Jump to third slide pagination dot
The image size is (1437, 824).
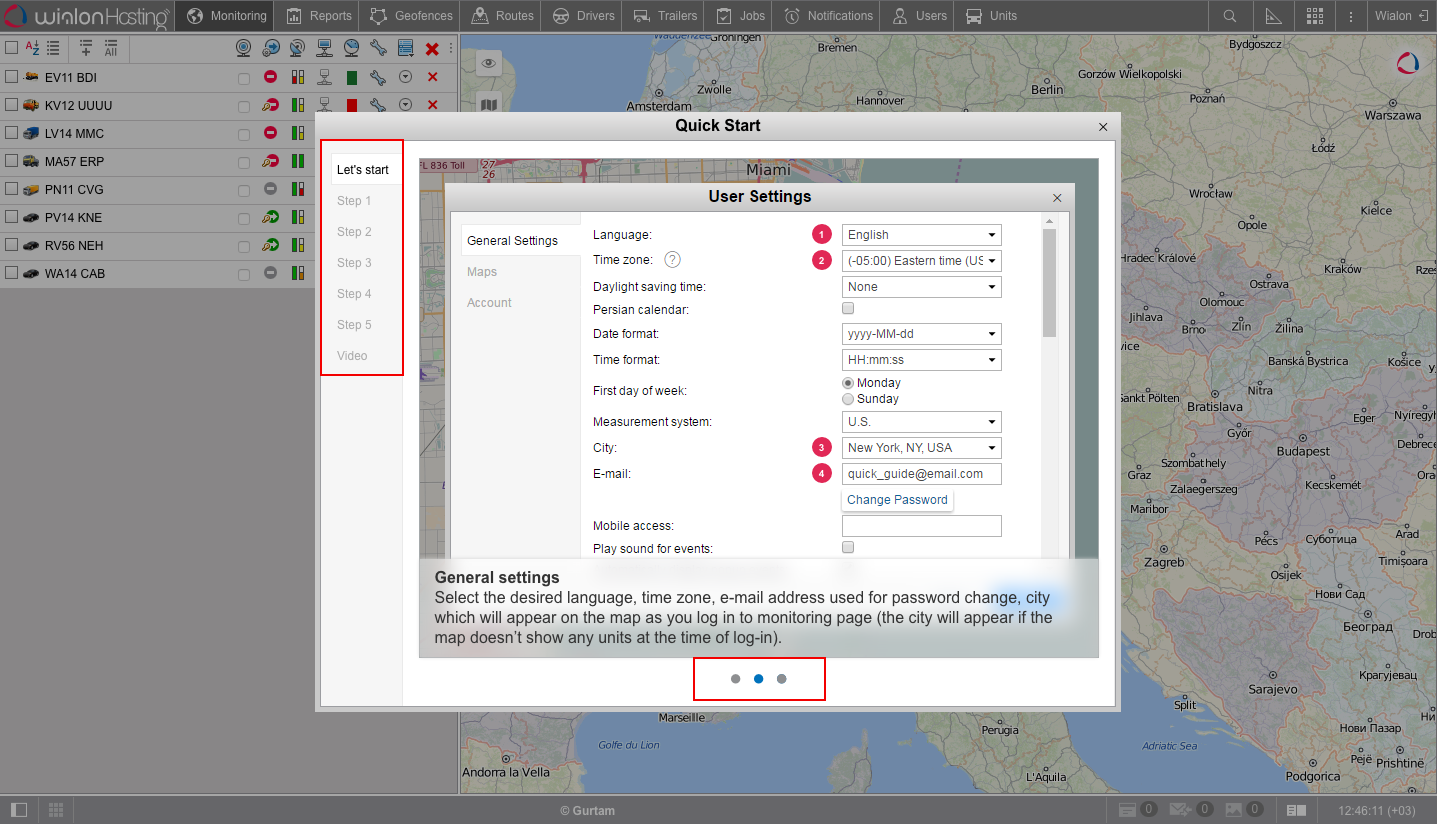[x=782, y=679]
